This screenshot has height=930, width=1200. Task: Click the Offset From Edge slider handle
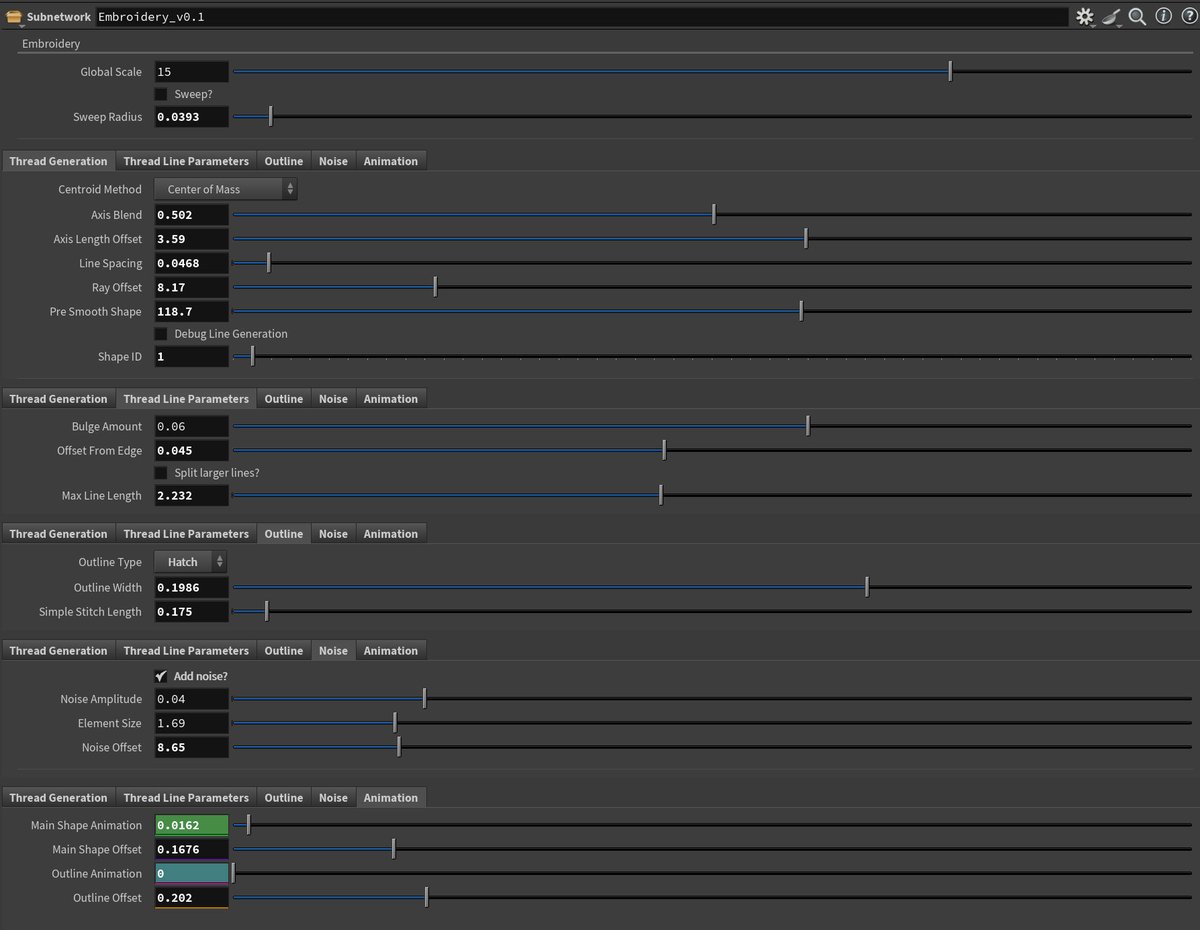coord(664,451)
